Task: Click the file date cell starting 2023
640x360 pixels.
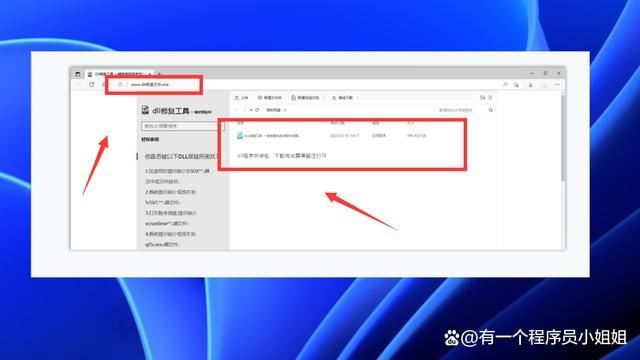Action: [x=344, y=136]
